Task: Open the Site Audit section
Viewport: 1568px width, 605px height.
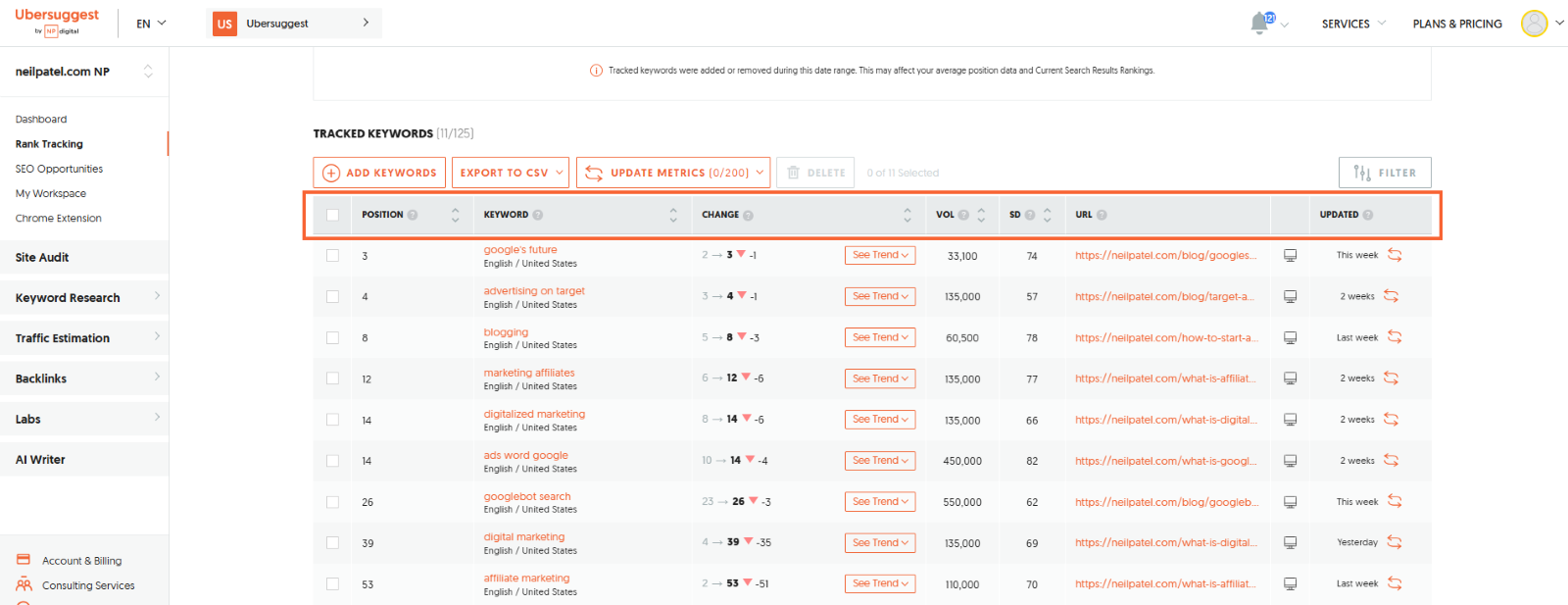Action: tap(84, 257)
